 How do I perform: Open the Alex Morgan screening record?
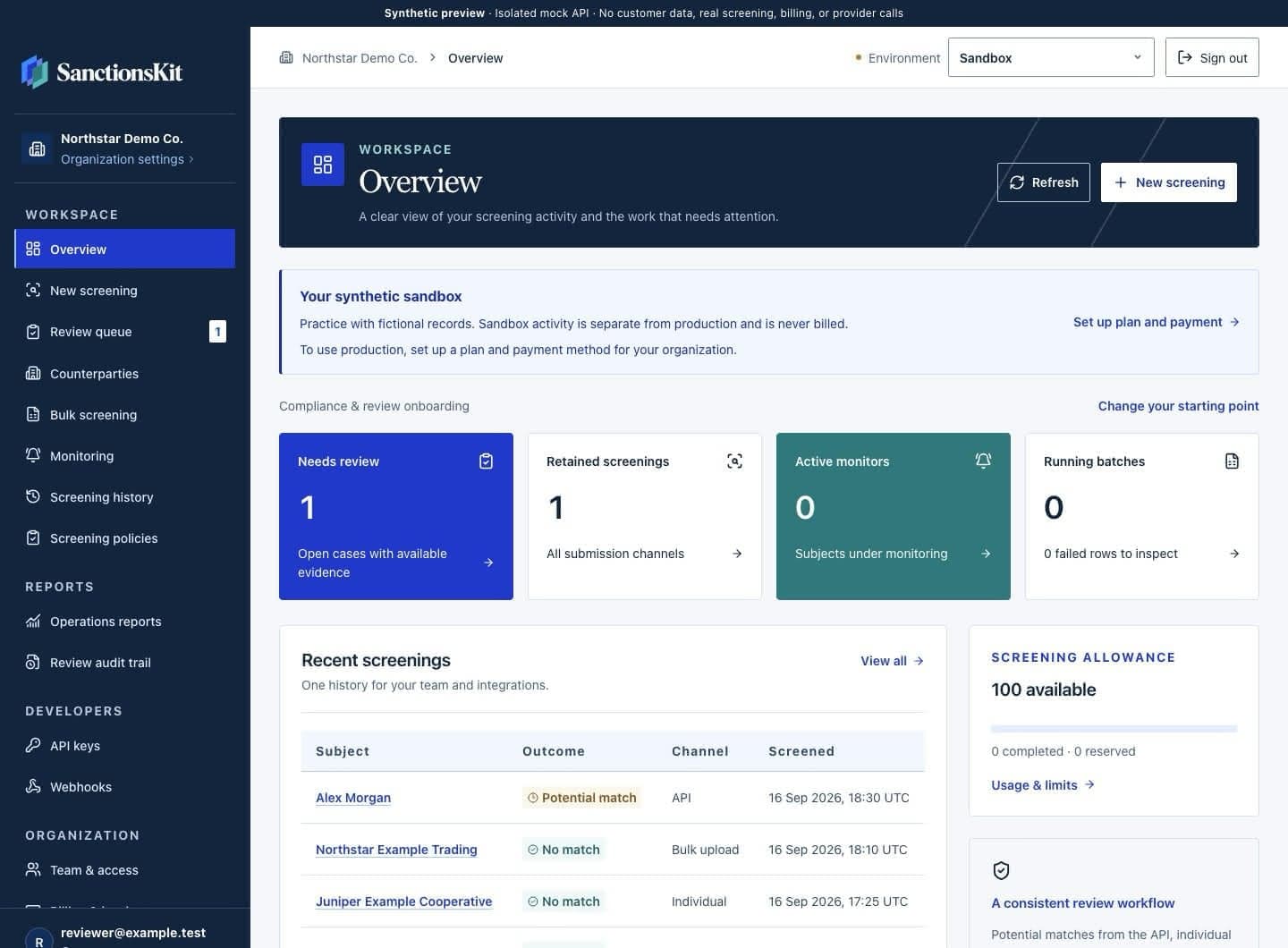tap(353, 798)
